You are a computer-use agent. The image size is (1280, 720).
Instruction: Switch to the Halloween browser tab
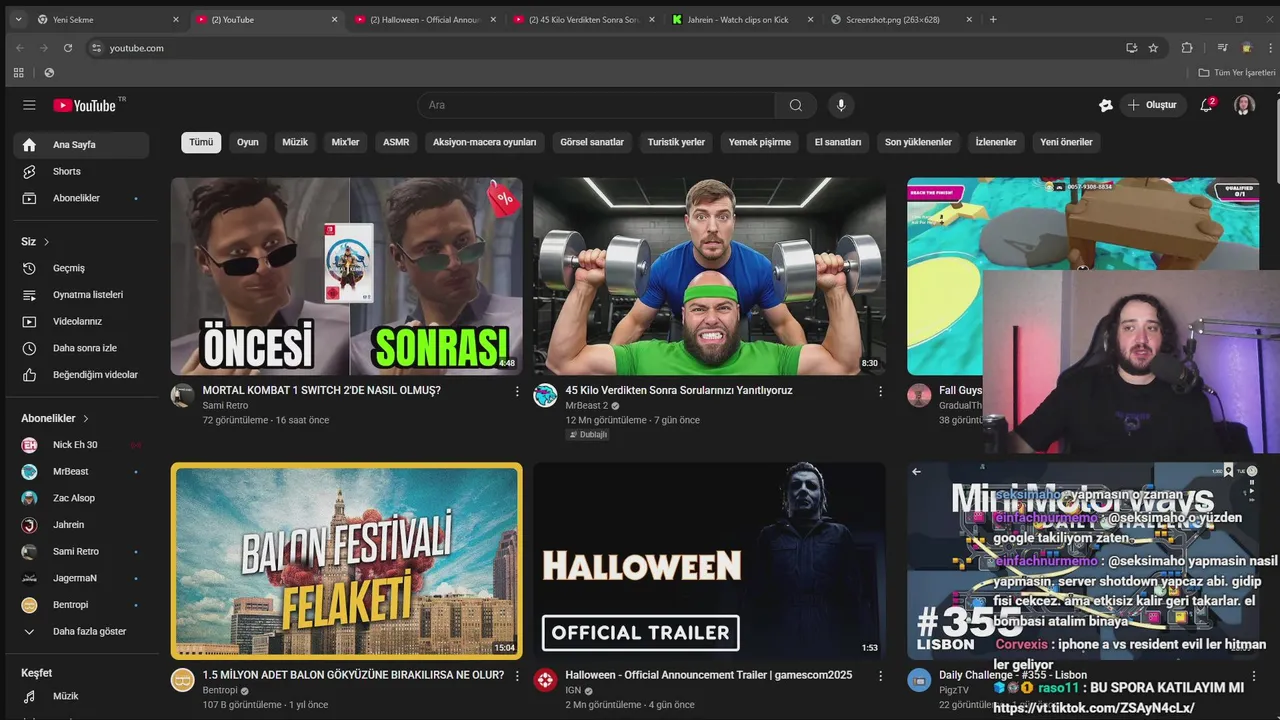pos(425,19)
